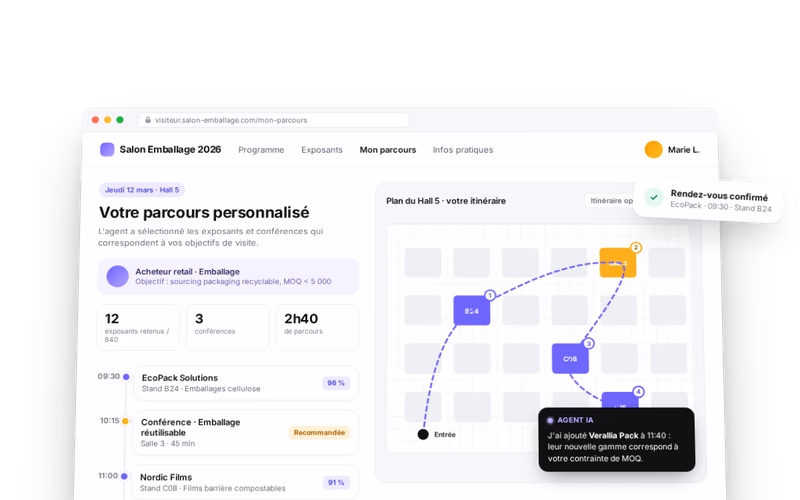The width and height of the screenshot is (800, 500).
Task: Open the Conférence Emballage réutilisable card
Action: 245,432
